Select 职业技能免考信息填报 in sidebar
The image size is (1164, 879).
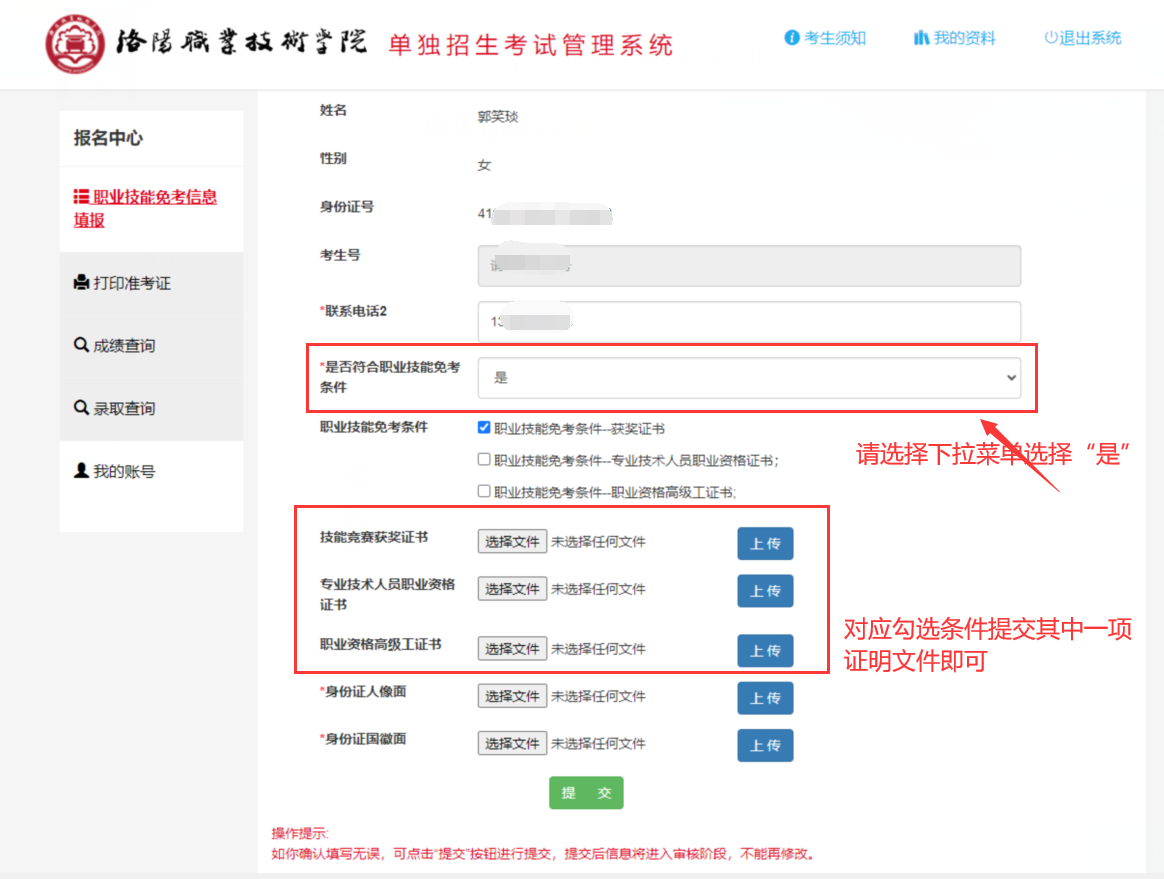145,208
